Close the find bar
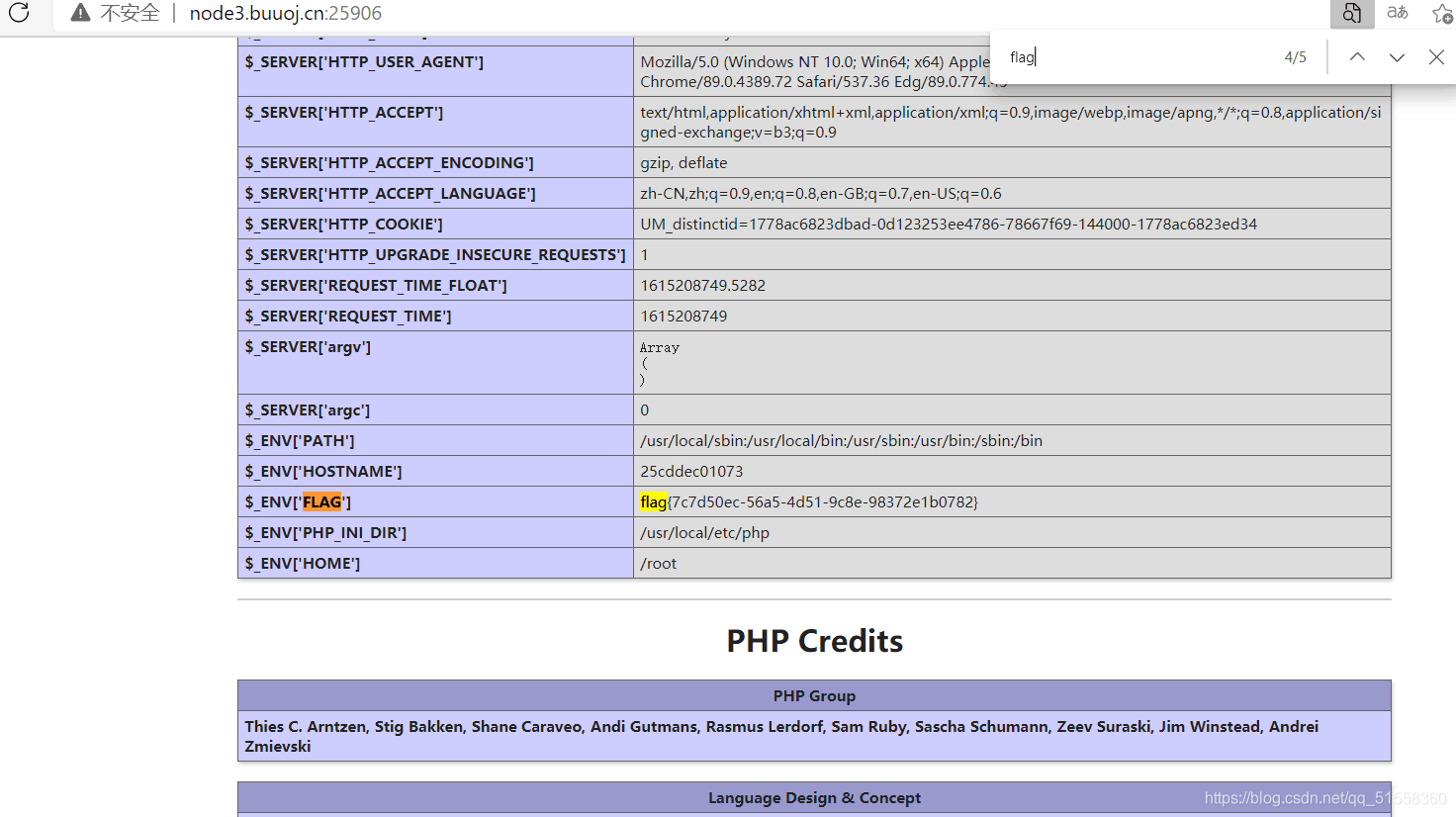The width and height of the screenshot is (1456, 817). pyautogui.click(x=1436, y=57)
